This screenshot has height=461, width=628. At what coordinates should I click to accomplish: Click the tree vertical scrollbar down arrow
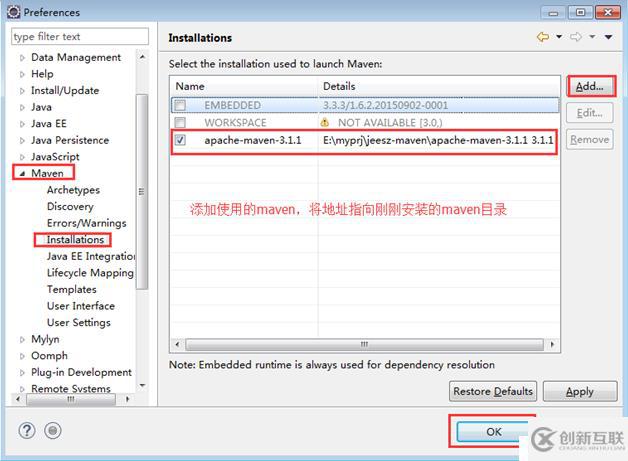point(142,385)
